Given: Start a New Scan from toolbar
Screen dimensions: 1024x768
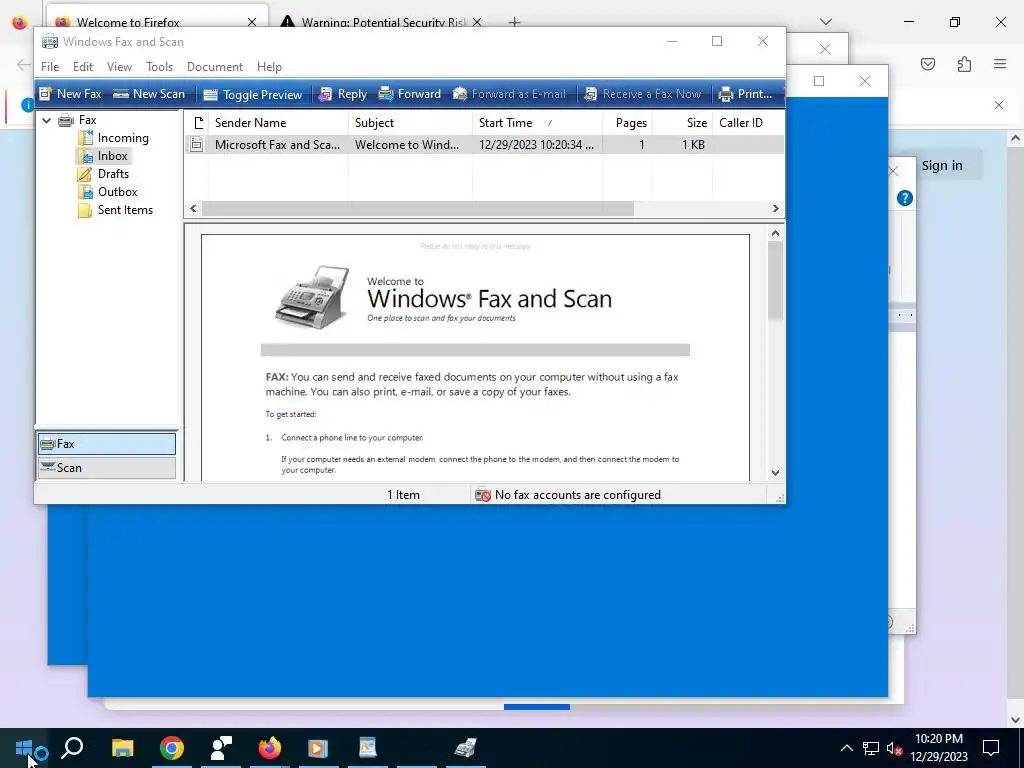Looking at the screenshot, I should [149, 94].
